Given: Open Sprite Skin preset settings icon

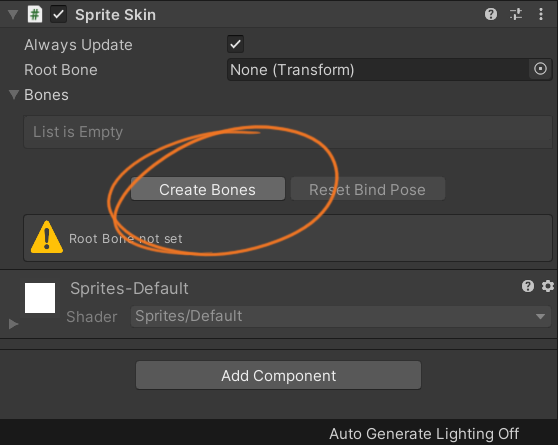Looking at the screenshot, I should tap(516, 14).
